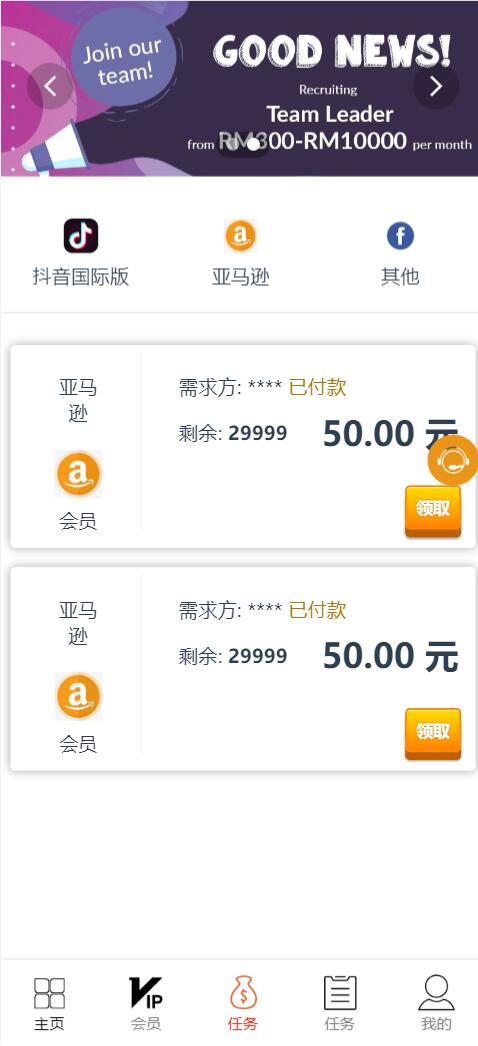Select the Amazon 亚马逊 category icon
The width and height of the screenshot is (478, 1046).
pos(240,236)
